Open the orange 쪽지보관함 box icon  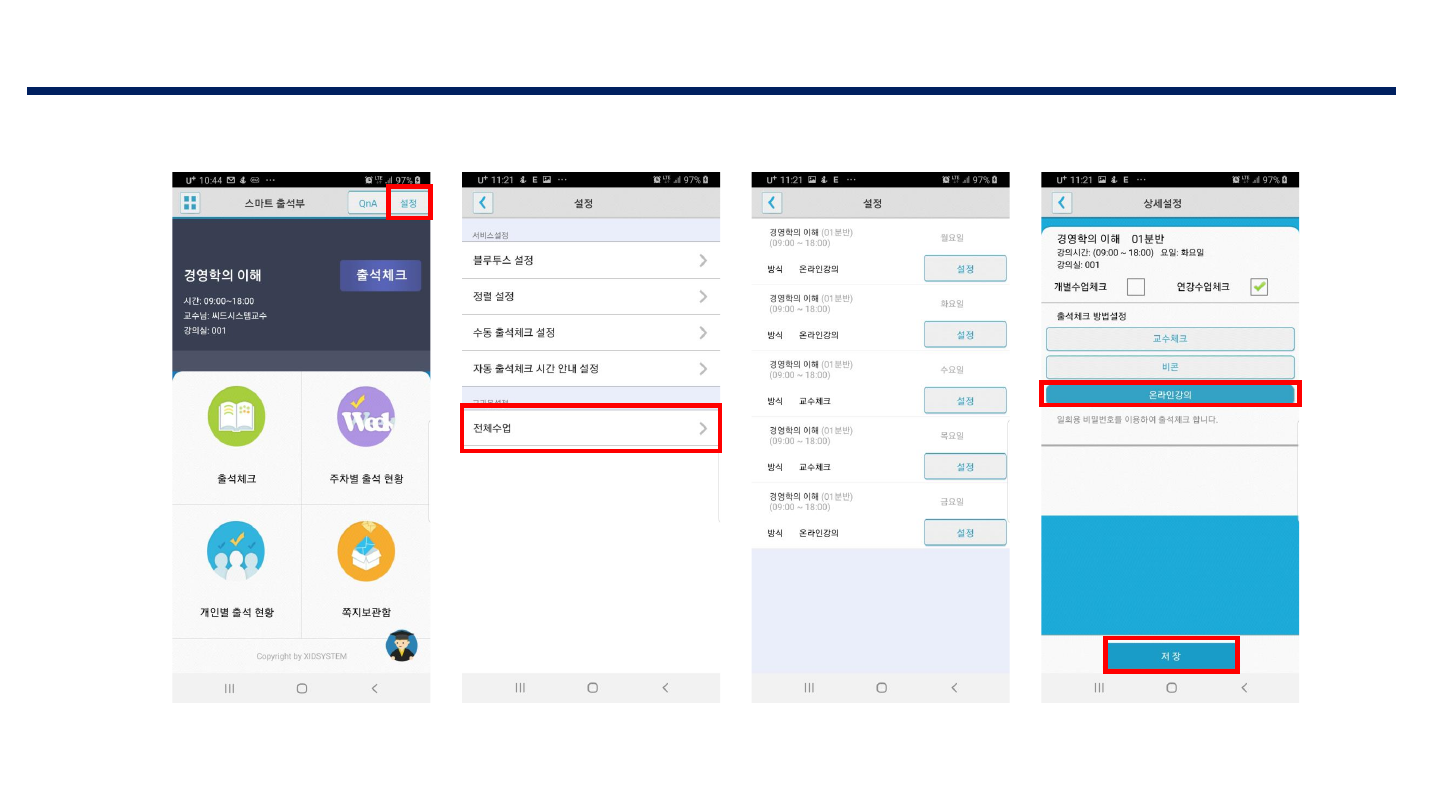366,550
